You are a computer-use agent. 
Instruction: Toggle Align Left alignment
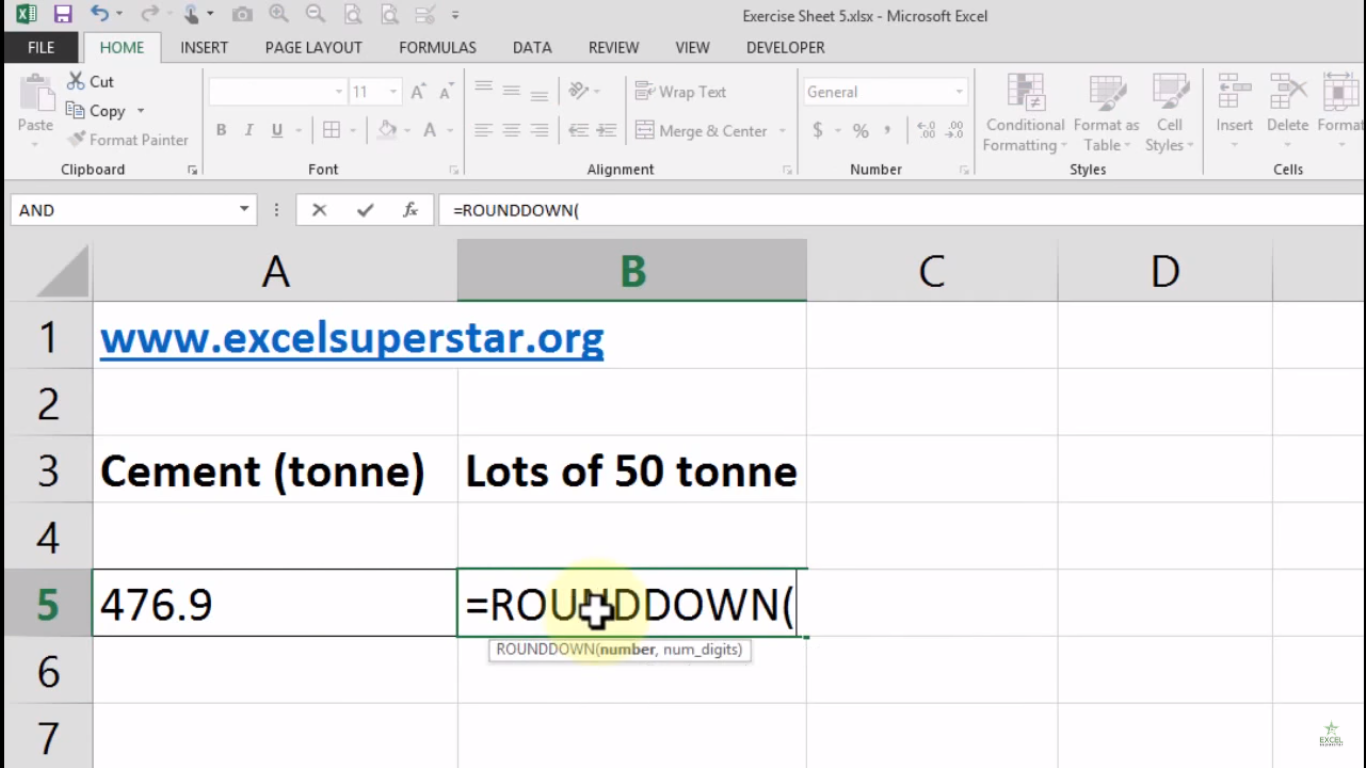point(484,130)
